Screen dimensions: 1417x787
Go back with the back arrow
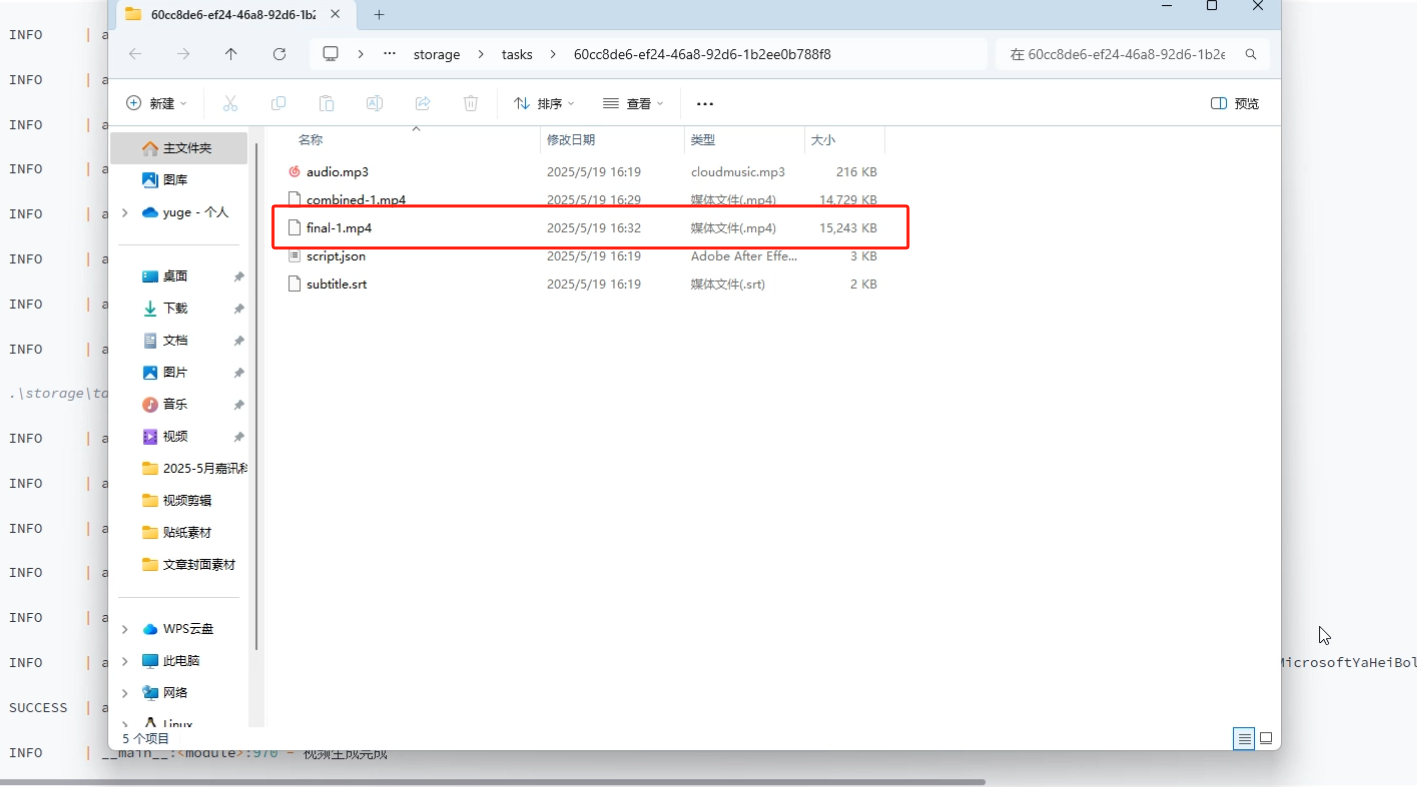click(136, 54)
